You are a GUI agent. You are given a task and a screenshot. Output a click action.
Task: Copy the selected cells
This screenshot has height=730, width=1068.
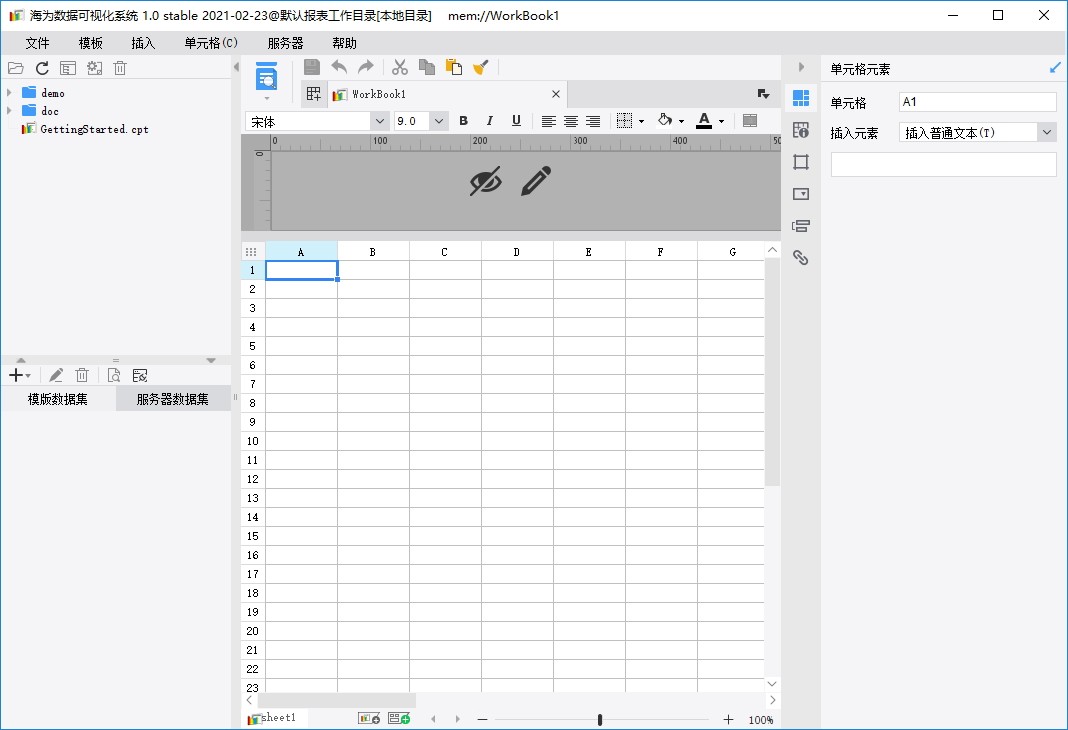tap(427, 67)
